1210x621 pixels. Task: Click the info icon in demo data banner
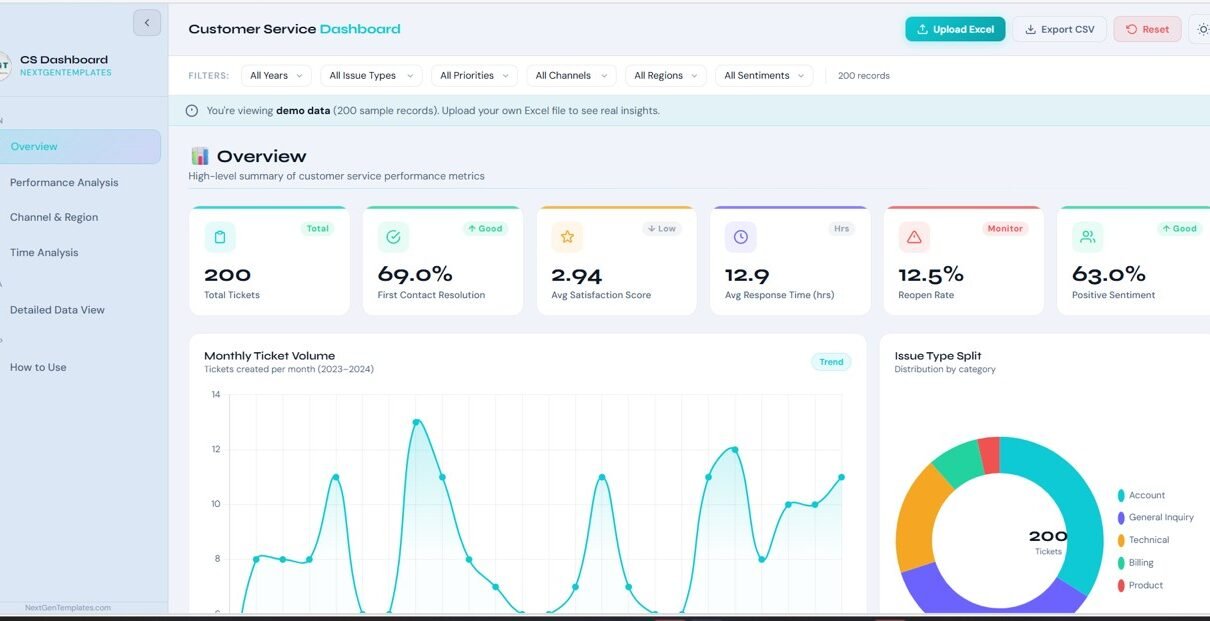[x=192, y=111]
